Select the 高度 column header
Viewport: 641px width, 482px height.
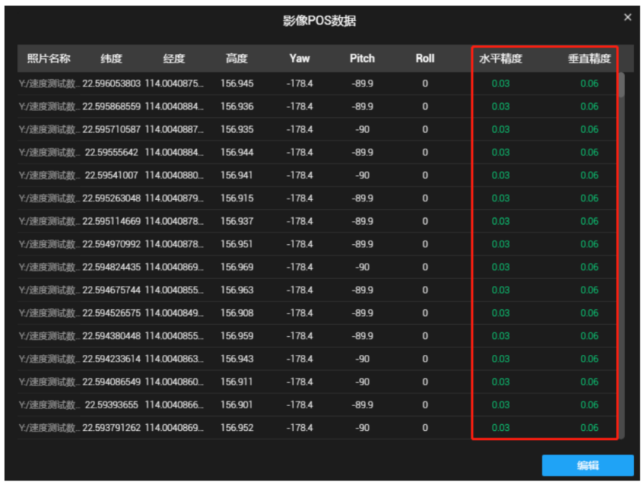[237, 59]
